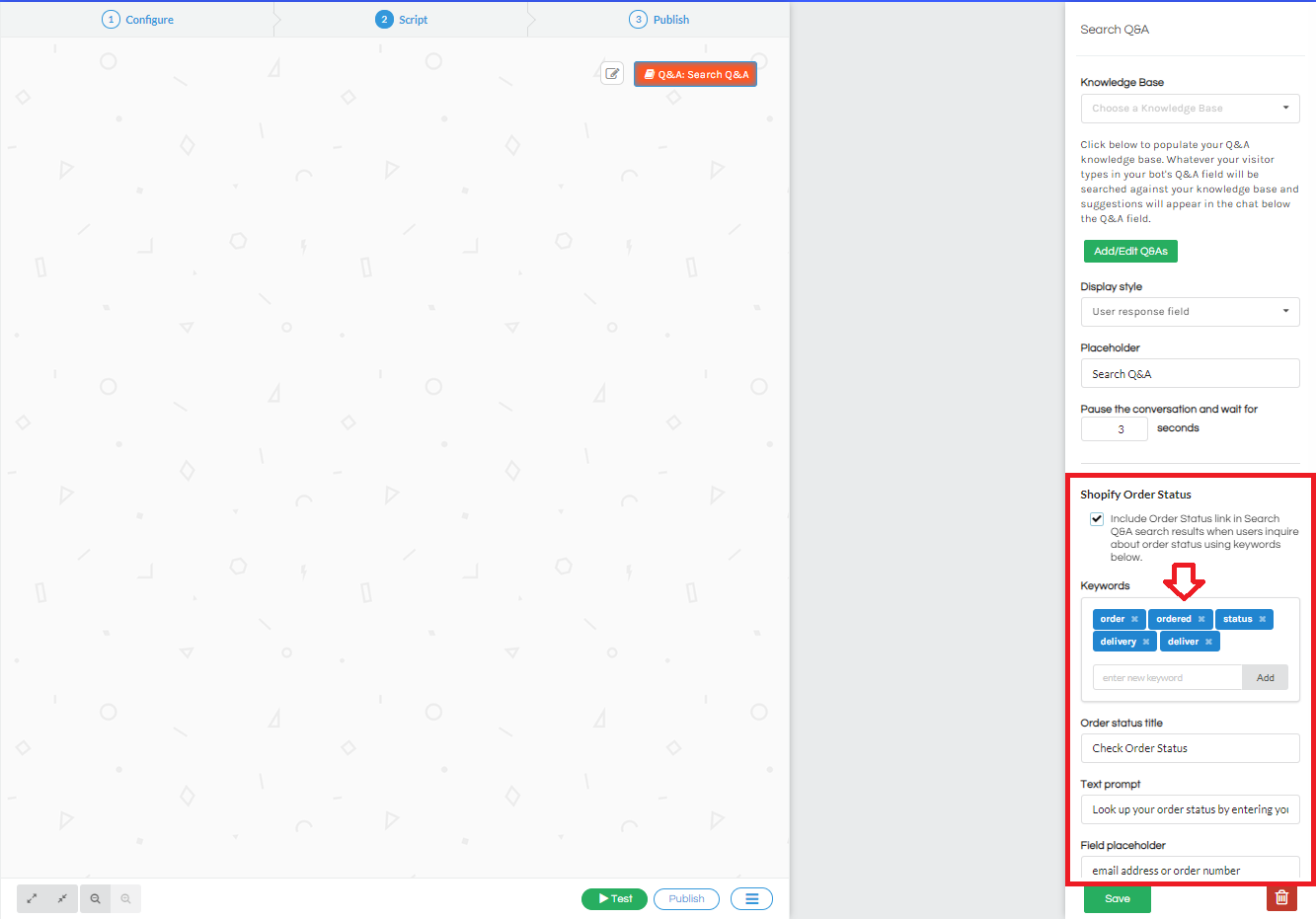Select the Q&A: Search Q&A node
The image size is (1316, 919).
point(695,74)
